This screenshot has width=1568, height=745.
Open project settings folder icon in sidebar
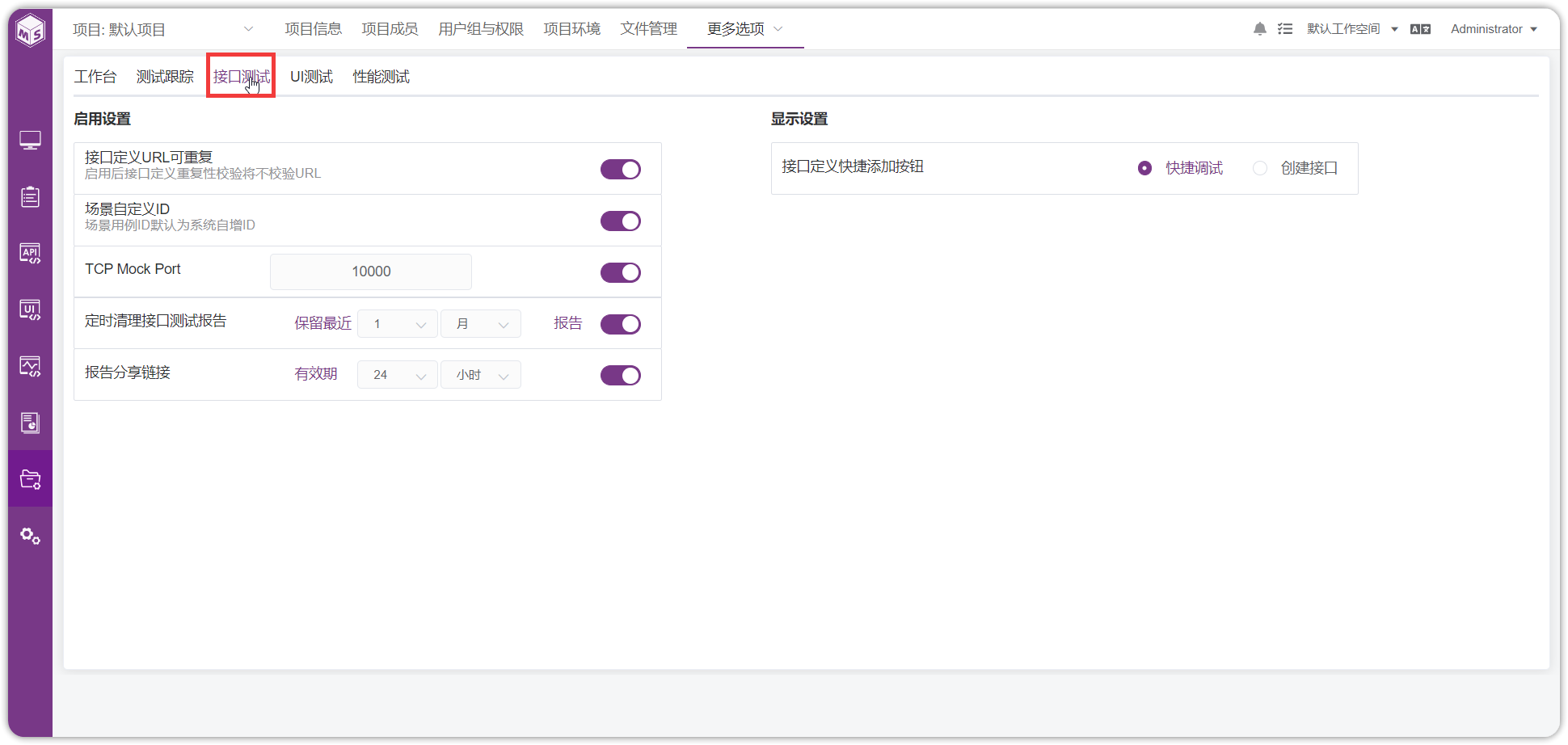pos(30,479)
